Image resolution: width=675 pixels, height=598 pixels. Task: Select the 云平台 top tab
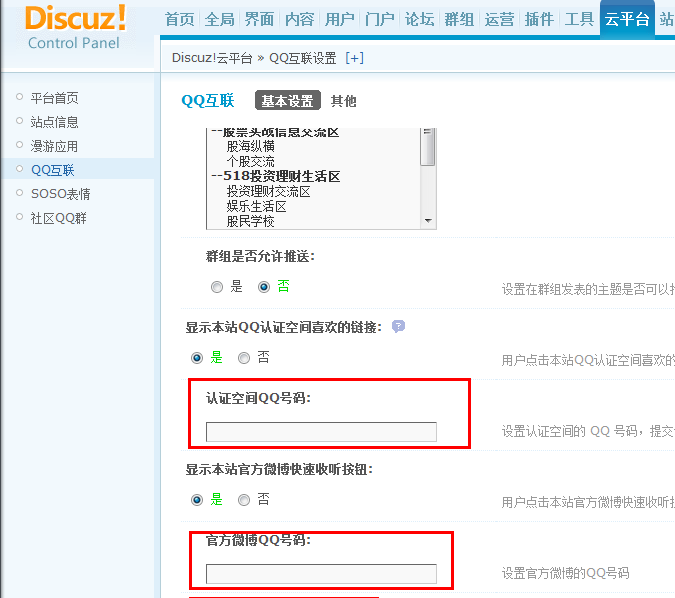click(627, 19)
